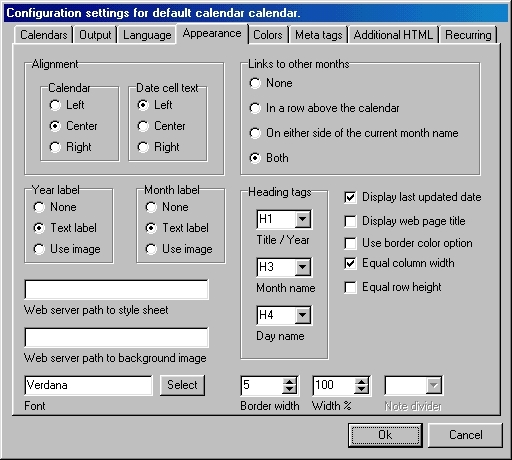This screenshot has height=460, width=512.
Task: Increase the Border width spinner value
Action: point(289,382)
